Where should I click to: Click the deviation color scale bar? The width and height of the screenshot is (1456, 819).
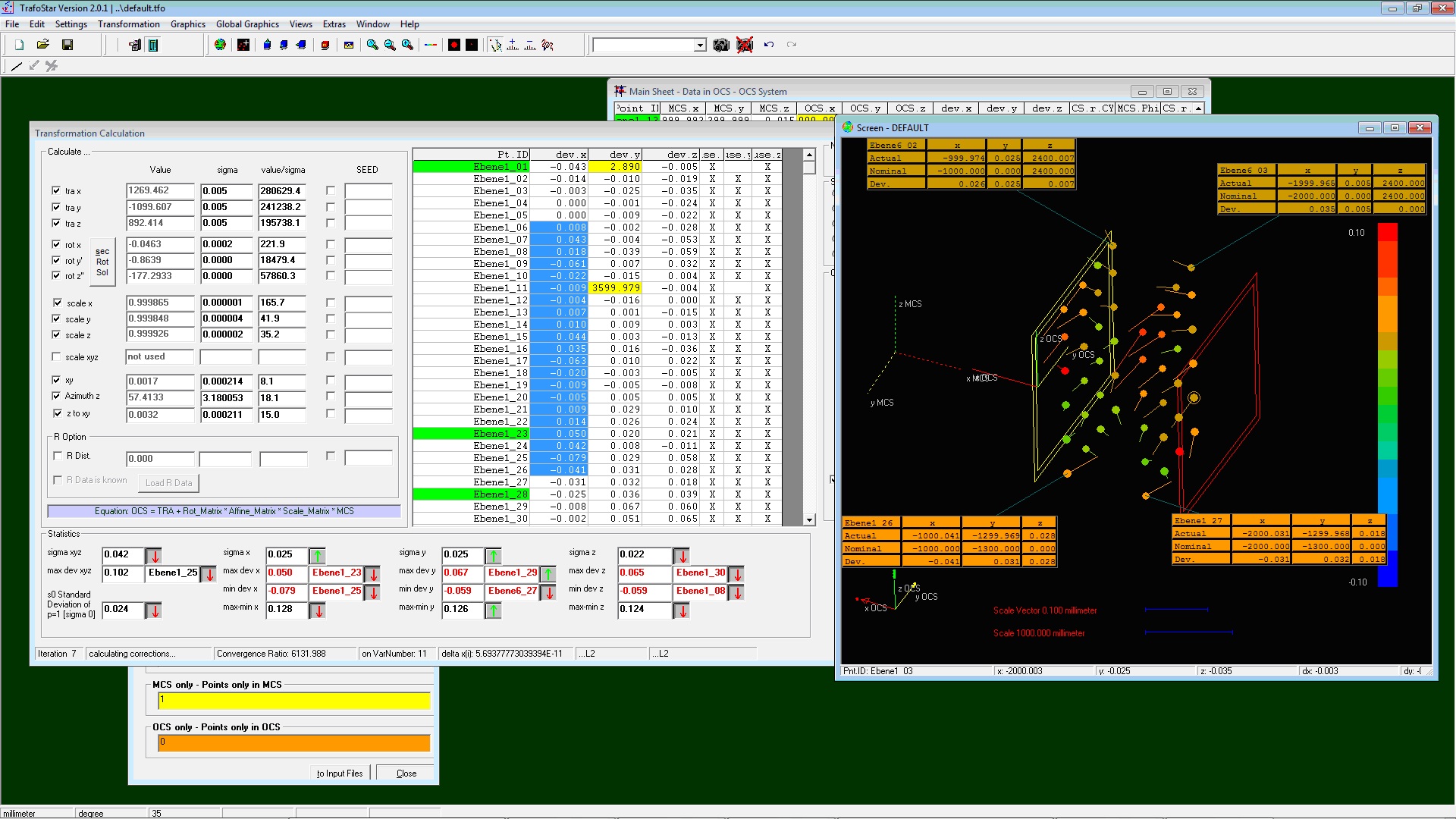(x=1387, y=405)
